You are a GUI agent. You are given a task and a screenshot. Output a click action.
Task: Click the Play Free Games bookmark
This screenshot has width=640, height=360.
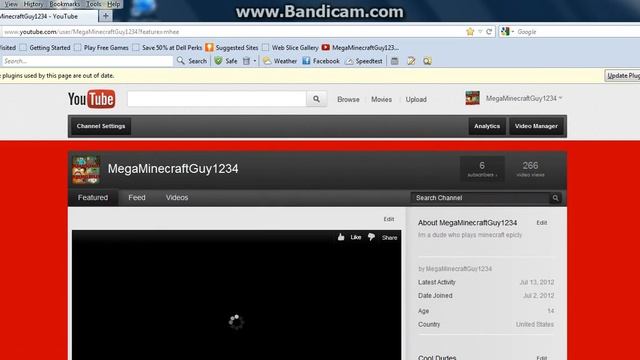click(x=101, y=48)
